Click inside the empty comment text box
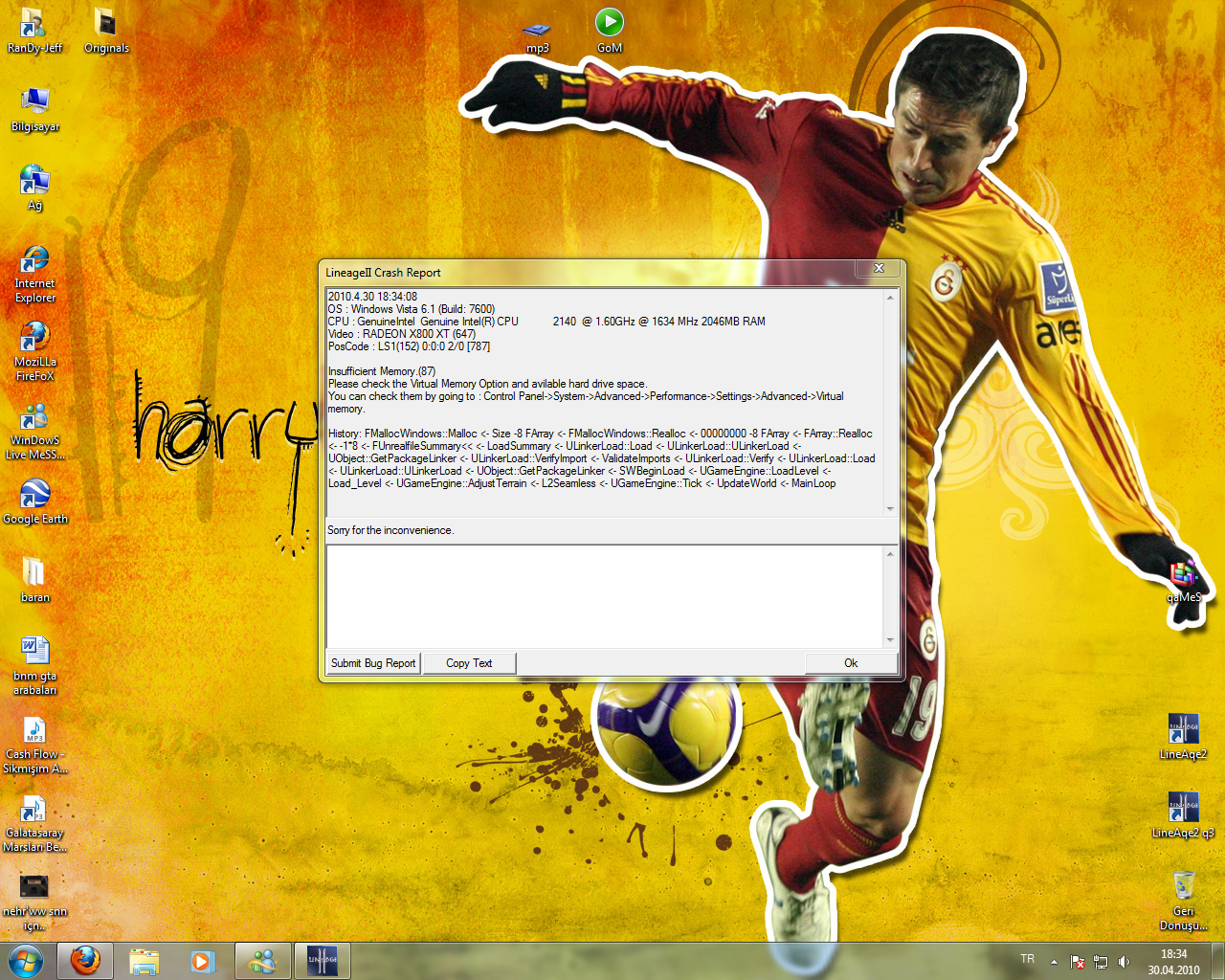This screenshot has height=980, width=1225. (x=604, y=596)
